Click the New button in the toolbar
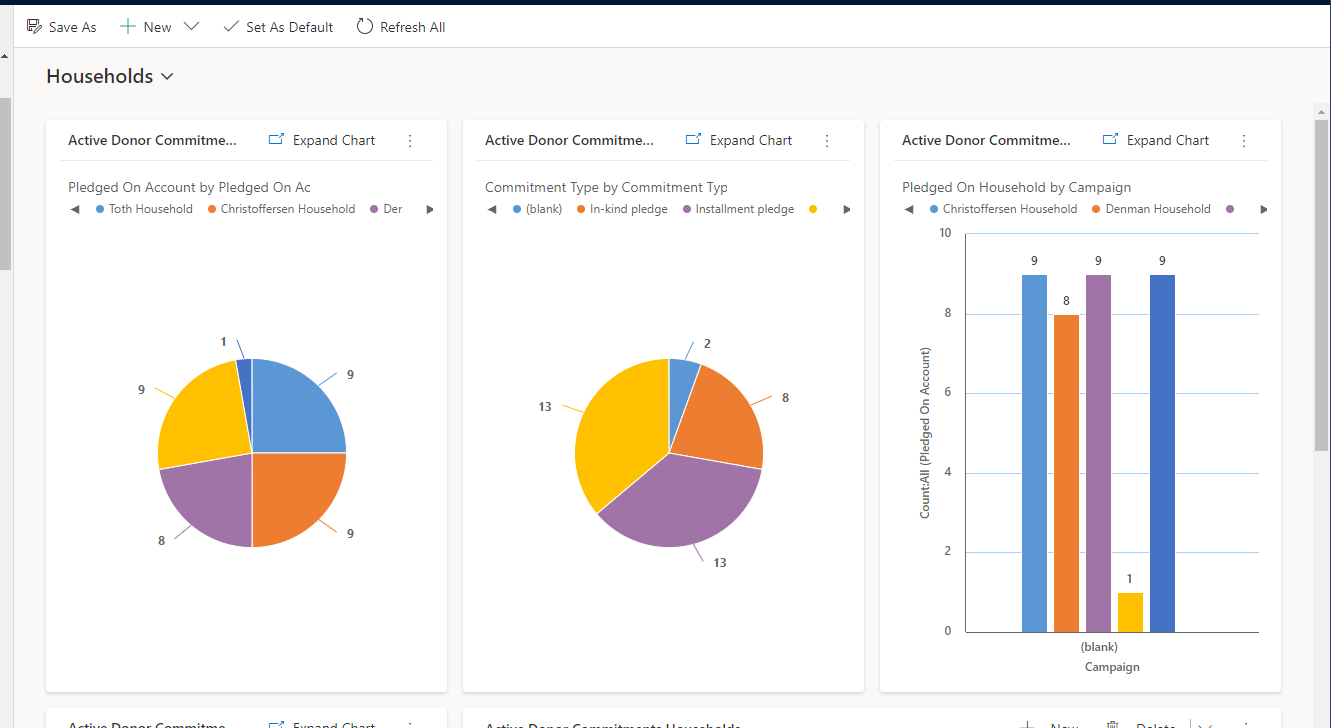The width and height of the screenshot is (1331, 728). point(146,27)
